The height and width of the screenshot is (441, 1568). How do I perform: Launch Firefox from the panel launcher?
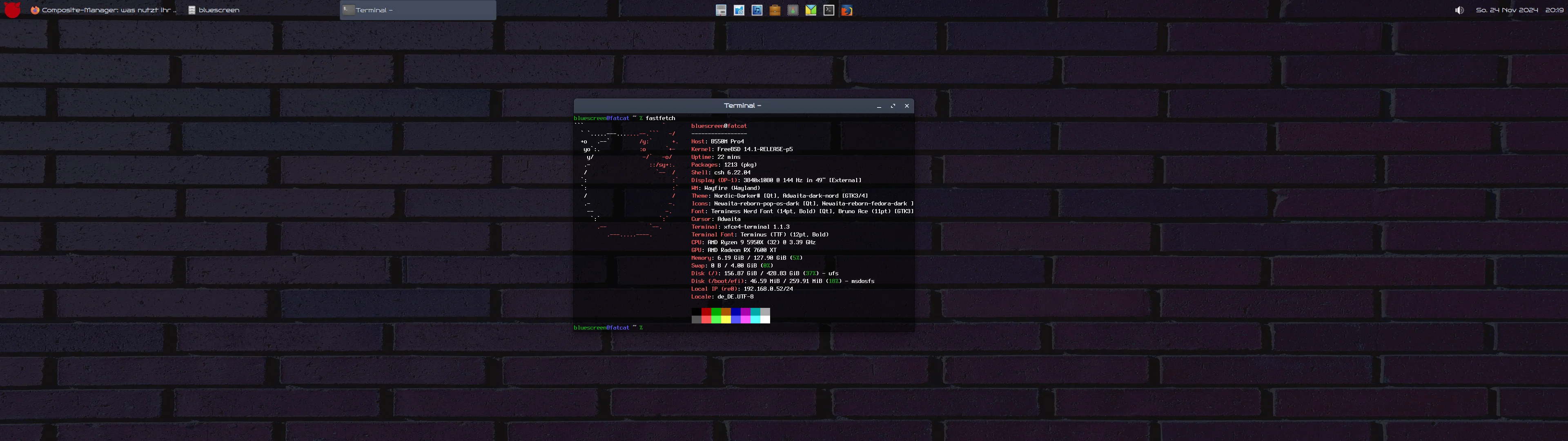point(847,10)
